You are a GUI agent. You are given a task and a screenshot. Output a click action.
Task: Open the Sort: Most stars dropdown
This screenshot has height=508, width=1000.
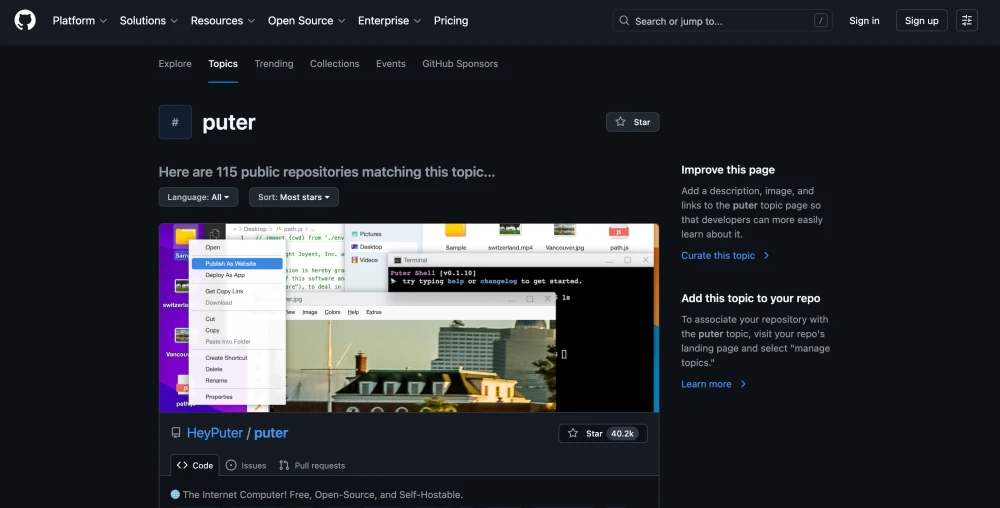293,197
